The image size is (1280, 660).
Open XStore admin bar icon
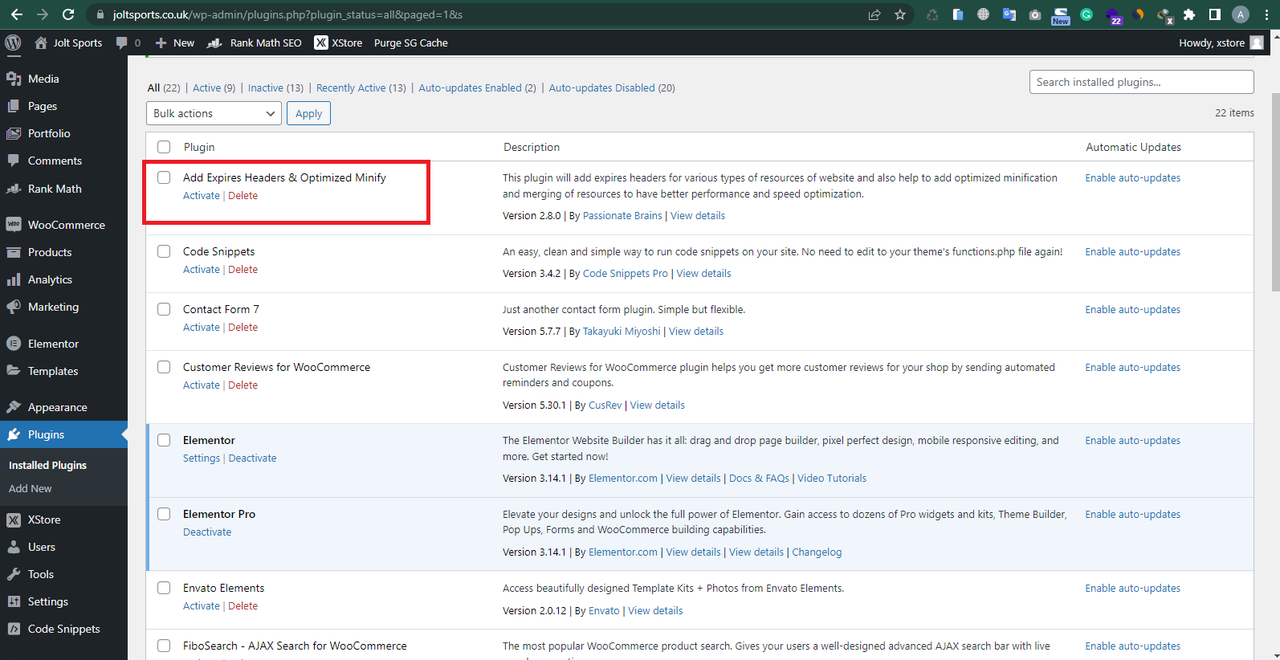click(321, 43)
